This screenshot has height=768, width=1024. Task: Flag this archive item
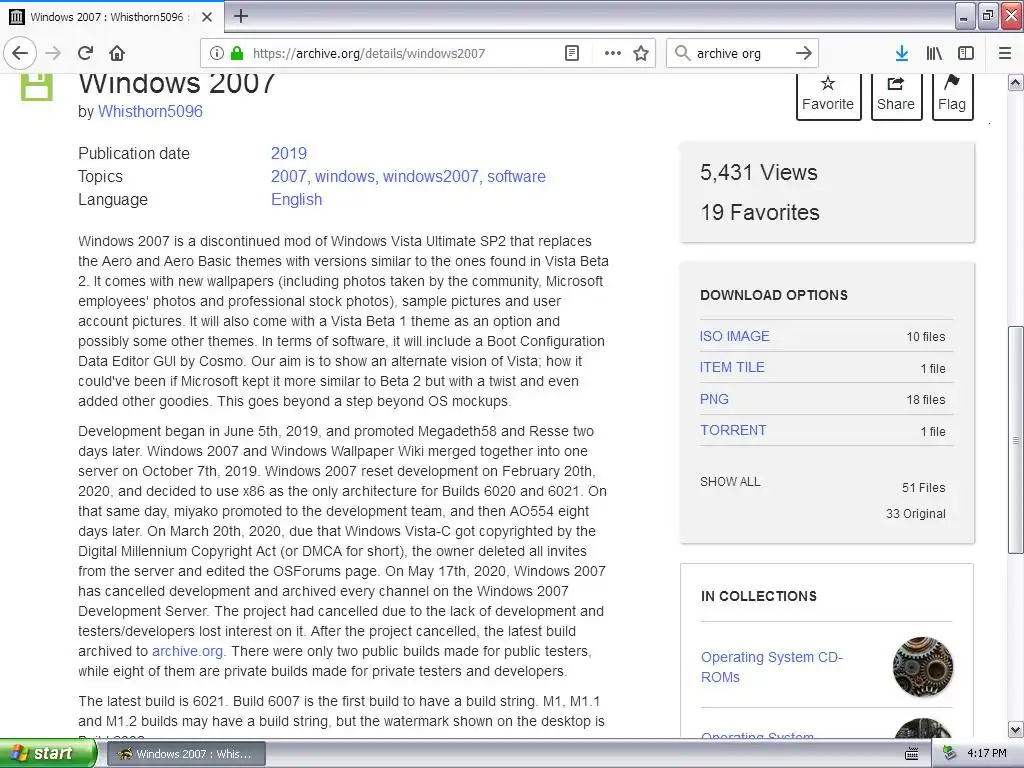pos(952,97)
